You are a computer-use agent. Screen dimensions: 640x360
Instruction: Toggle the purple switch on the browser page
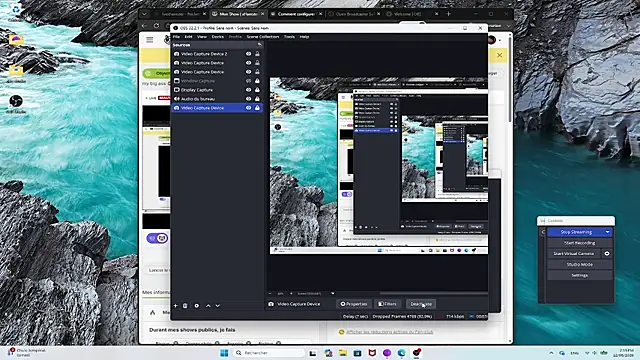157,238
